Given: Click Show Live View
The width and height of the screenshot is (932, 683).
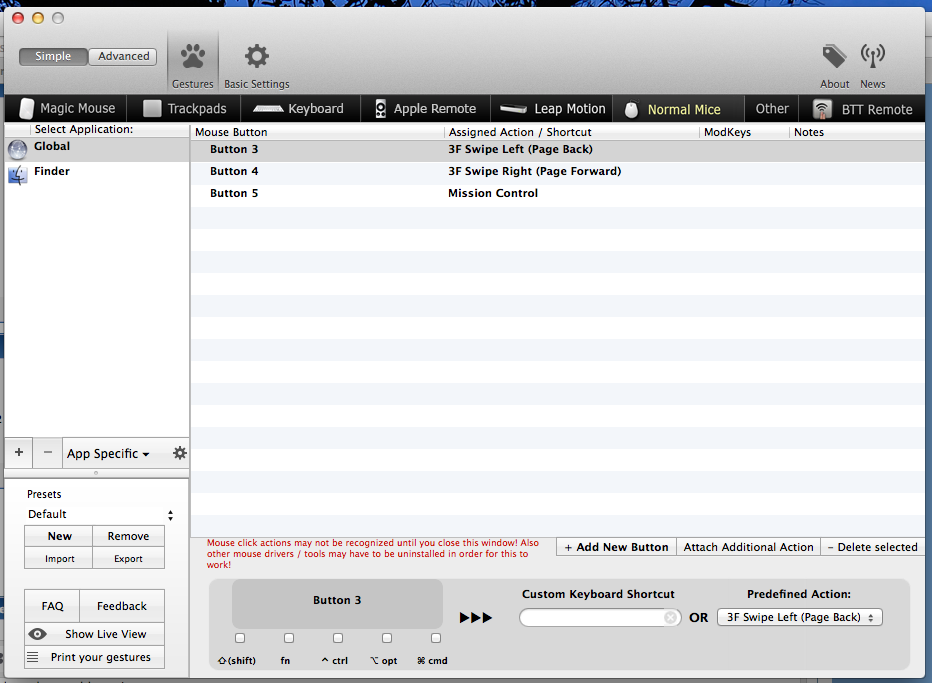Looking at the screenshot, I should coord(95,634).
